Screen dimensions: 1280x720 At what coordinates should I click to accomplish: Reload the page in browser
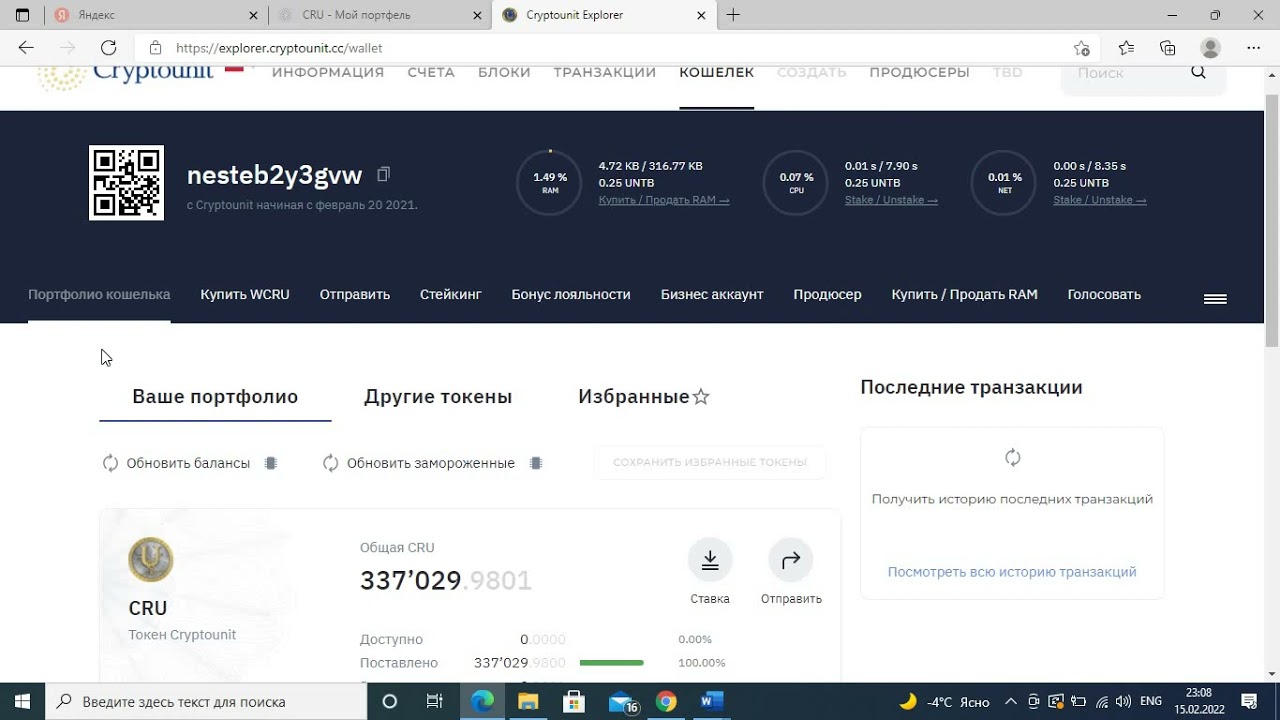(x=109, y=47)
